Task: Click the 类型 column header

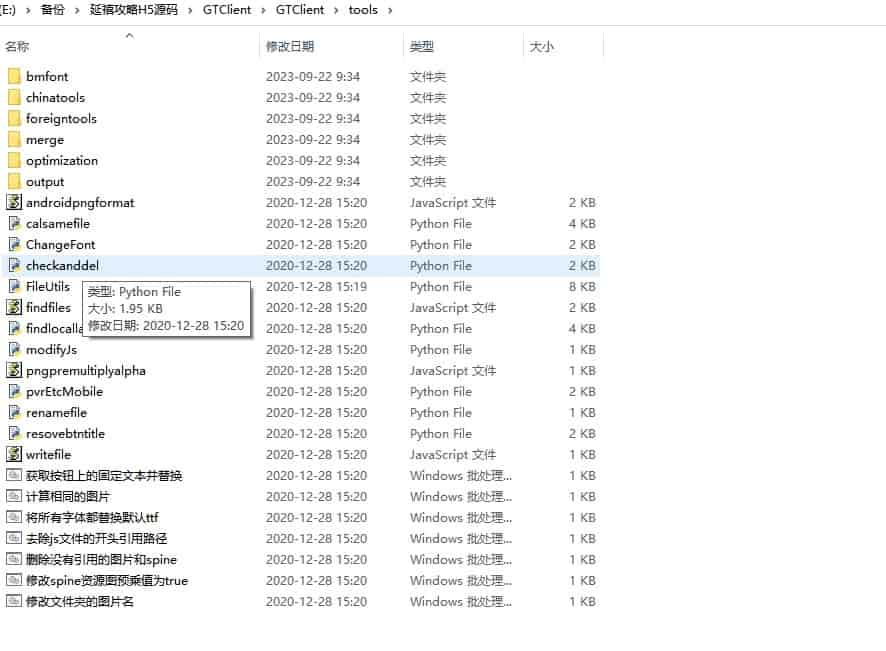Action: pyautogui.click(x=422, y=47)
